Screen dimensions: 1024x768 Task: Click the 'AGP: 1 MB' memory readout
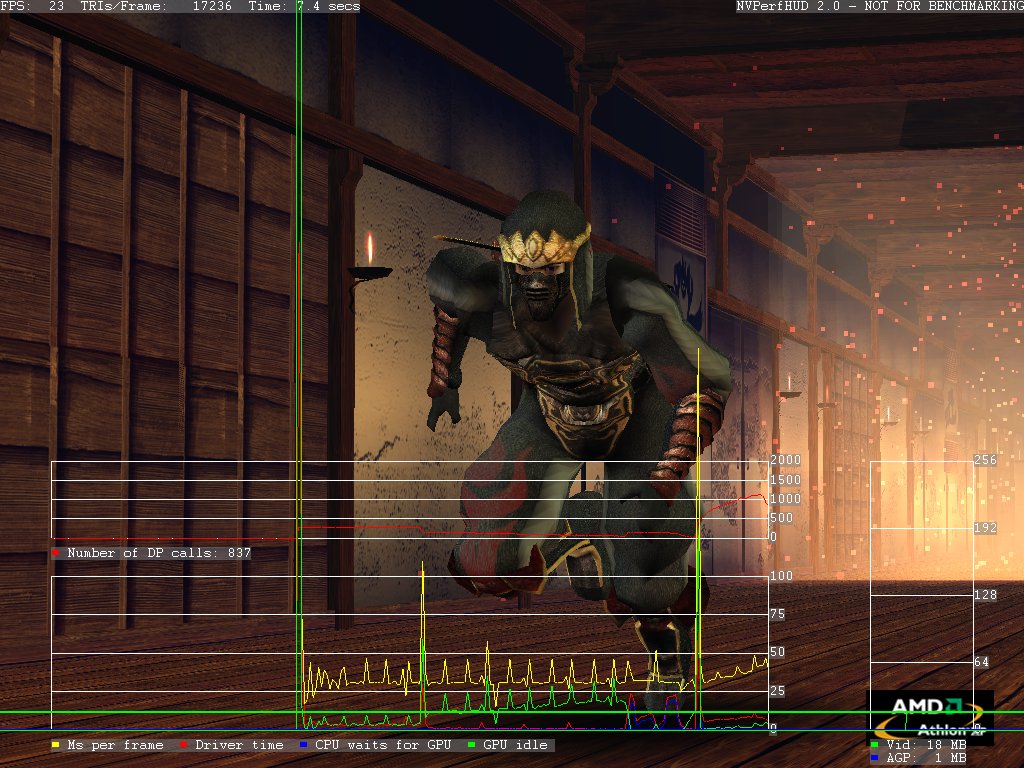[x=926, y=758]
